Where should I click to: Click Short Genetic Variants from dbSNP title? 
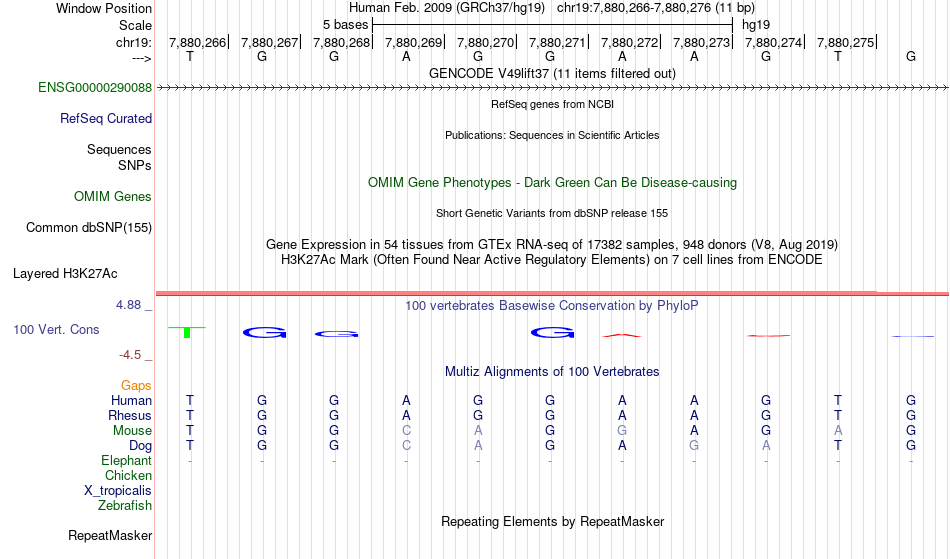552,213
